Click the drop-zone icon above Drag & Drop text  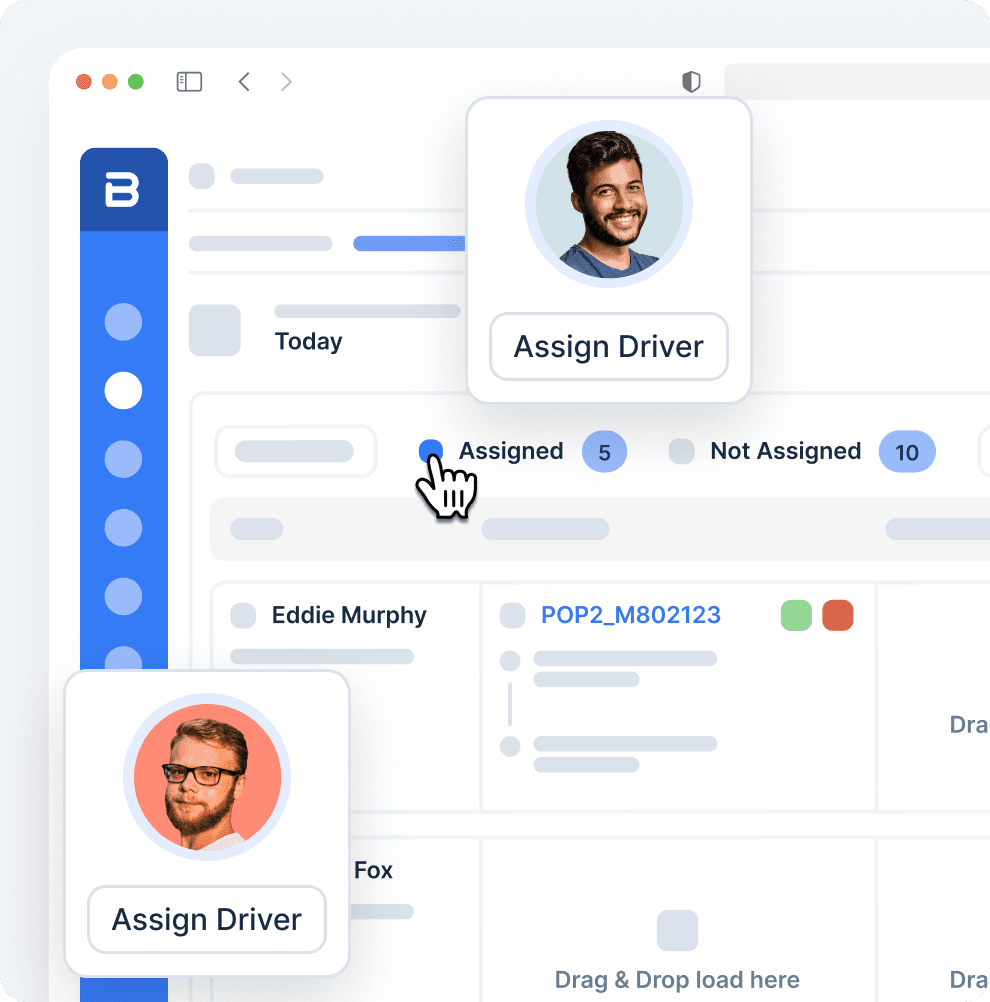point(677,930)
